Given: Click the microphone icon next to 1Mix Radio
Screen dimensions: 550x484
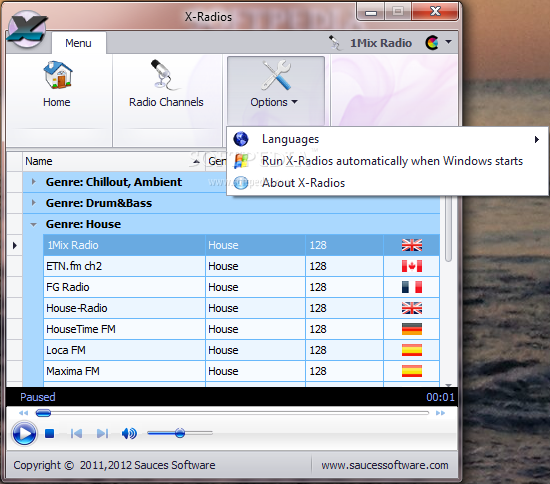Looking at the screenshot, I should pyautogui.click(x=334, y=43).
